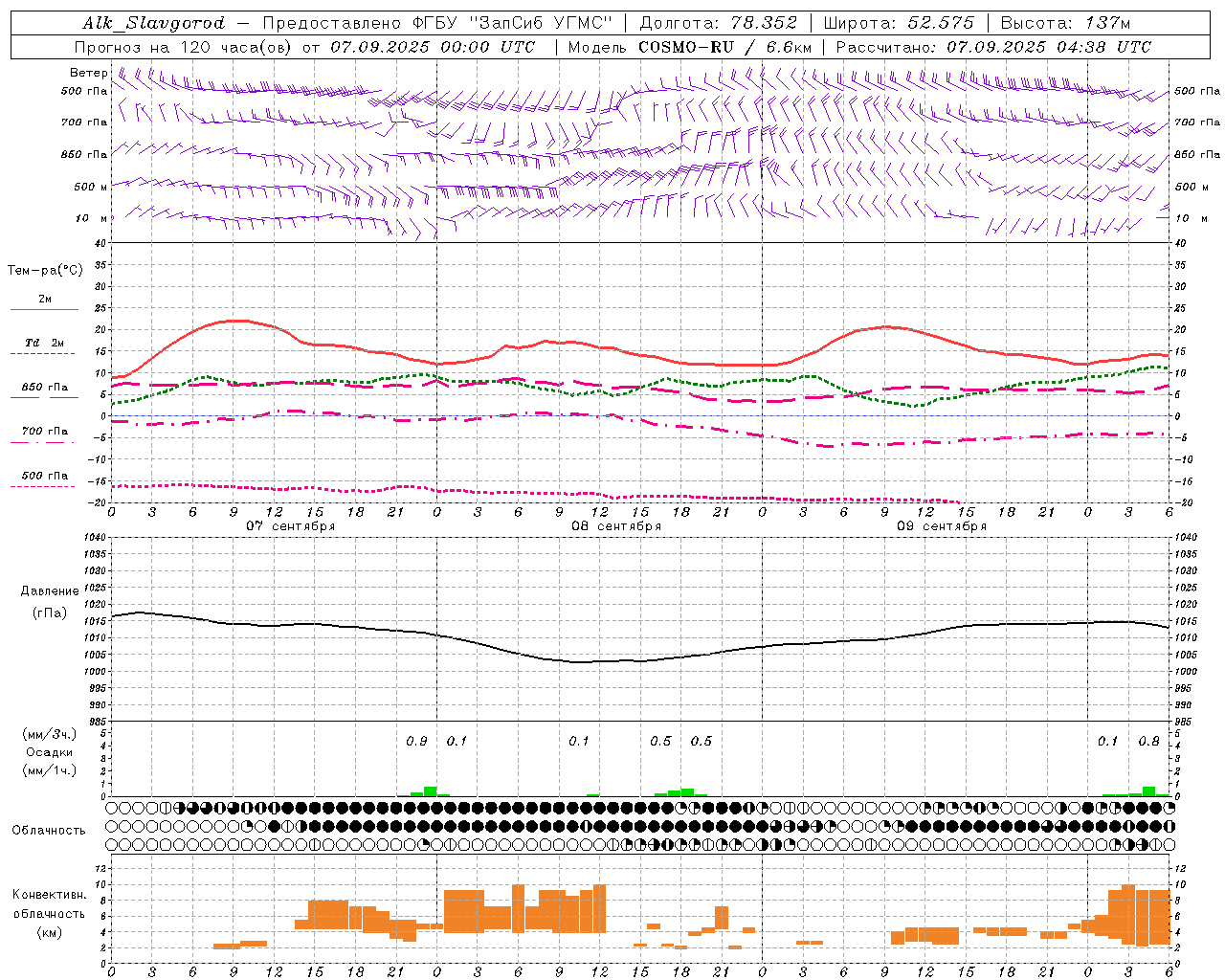The width and height of the screenshot is (1225, 980).
Task: Click the solid red '2м' legend line
Action: click(44, 309)
